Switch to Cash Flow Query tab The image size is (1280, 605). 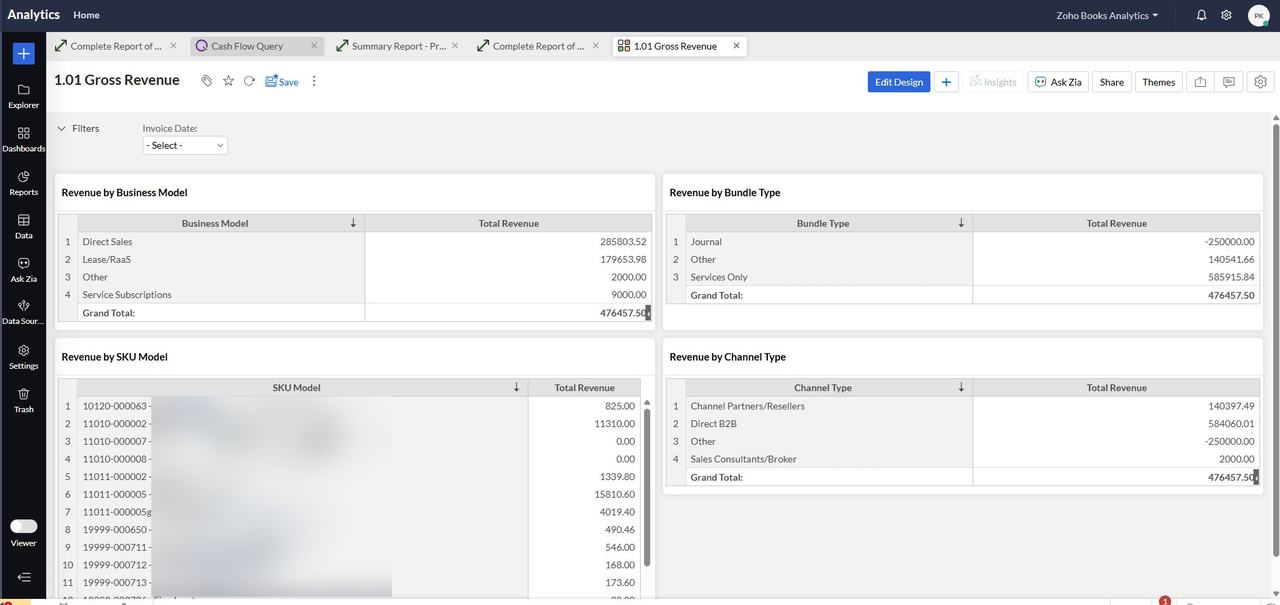[x=257, y=46]
